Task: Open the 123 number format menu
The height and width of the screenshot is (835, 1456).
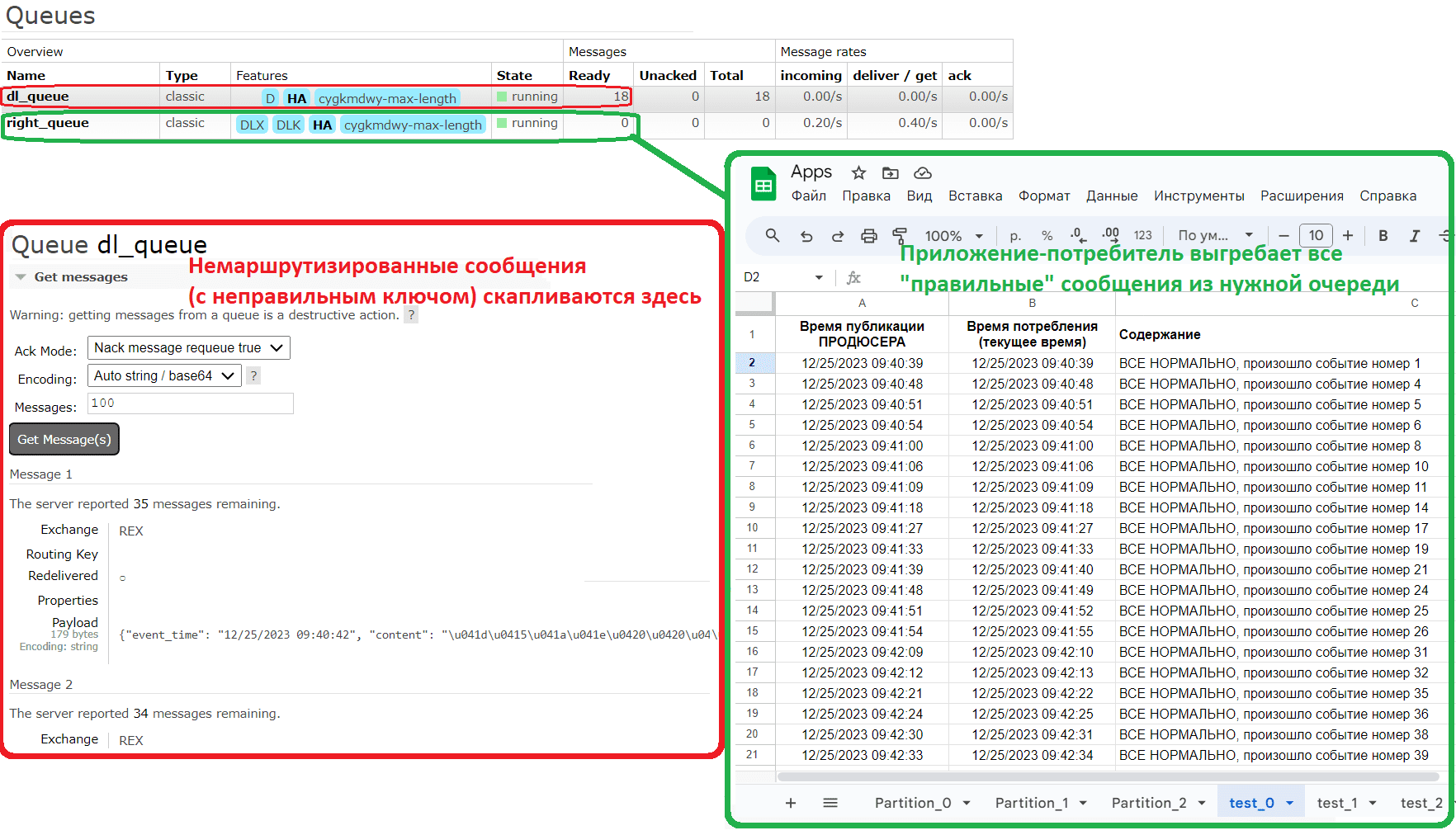Action: coord(1143,236)
